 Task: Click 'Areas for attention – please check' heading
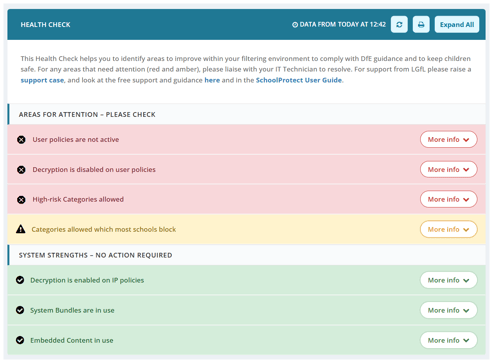[87, 114]
